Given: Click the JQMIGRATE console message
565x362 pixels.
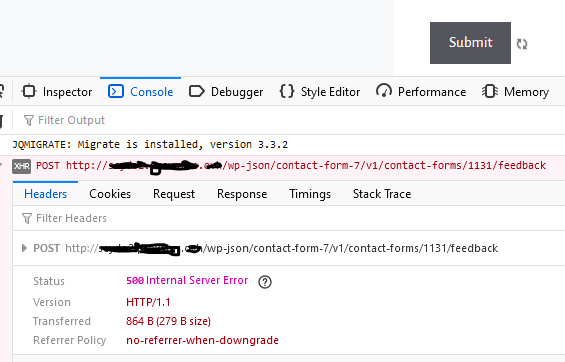Looking at the screenshot, I should 150,145.
